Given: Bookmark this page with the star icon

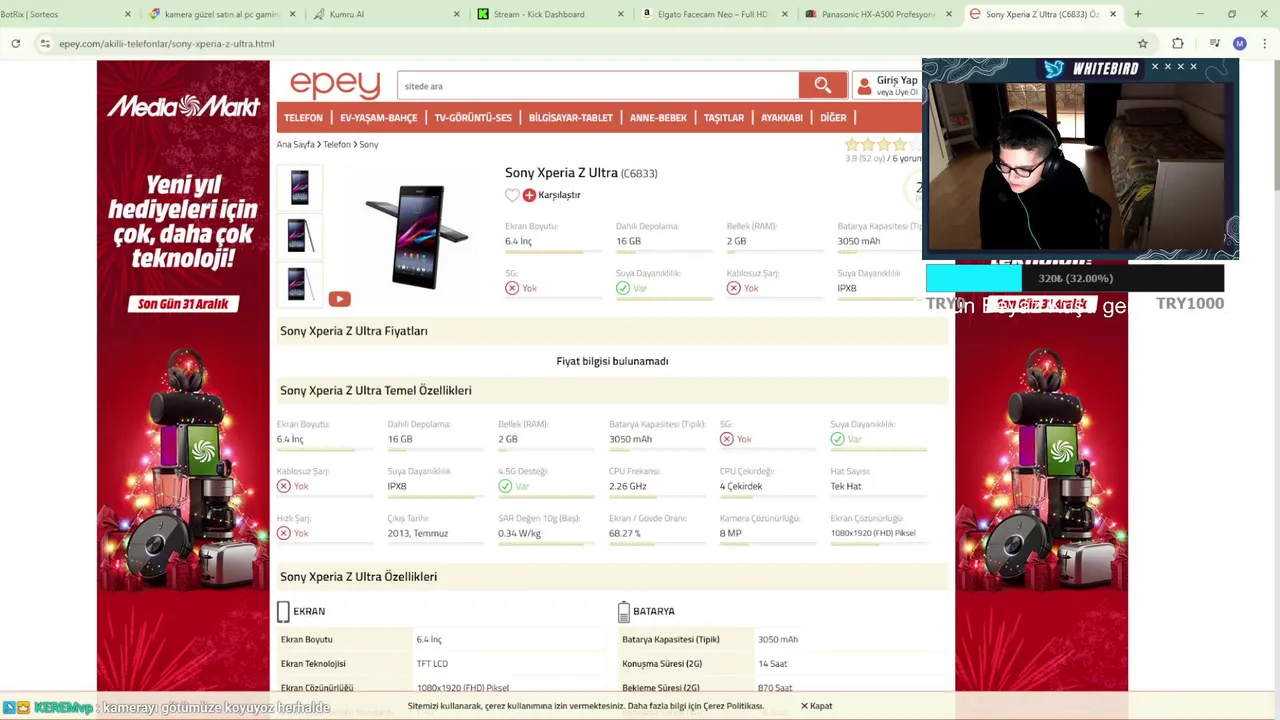Looking at the screenshot, I should click(1143, 43).
